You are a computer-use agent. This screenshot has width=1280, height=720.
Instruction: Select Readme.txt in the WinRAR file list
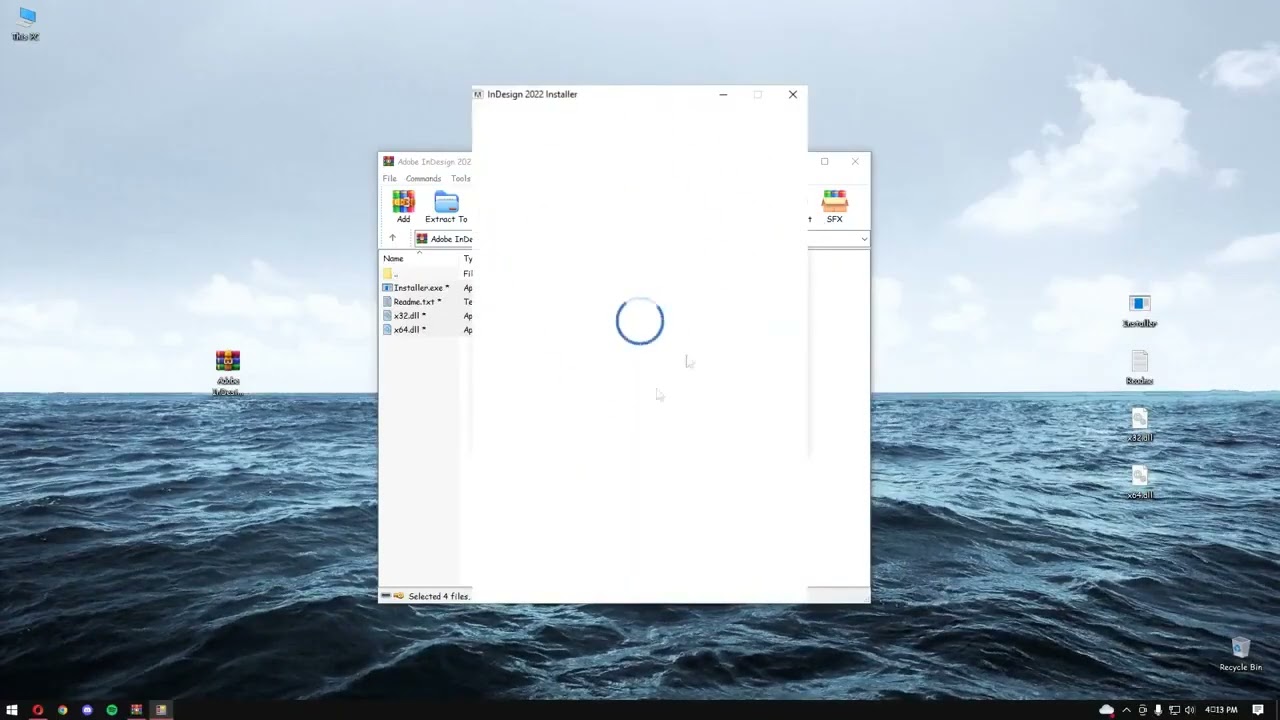coord(412,302)
